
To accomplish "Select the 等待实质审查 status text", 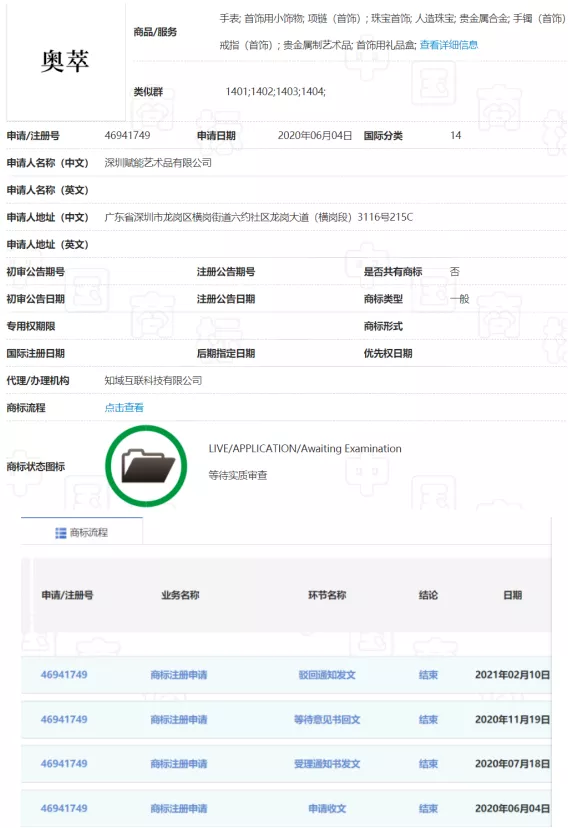I will (238, 475).
